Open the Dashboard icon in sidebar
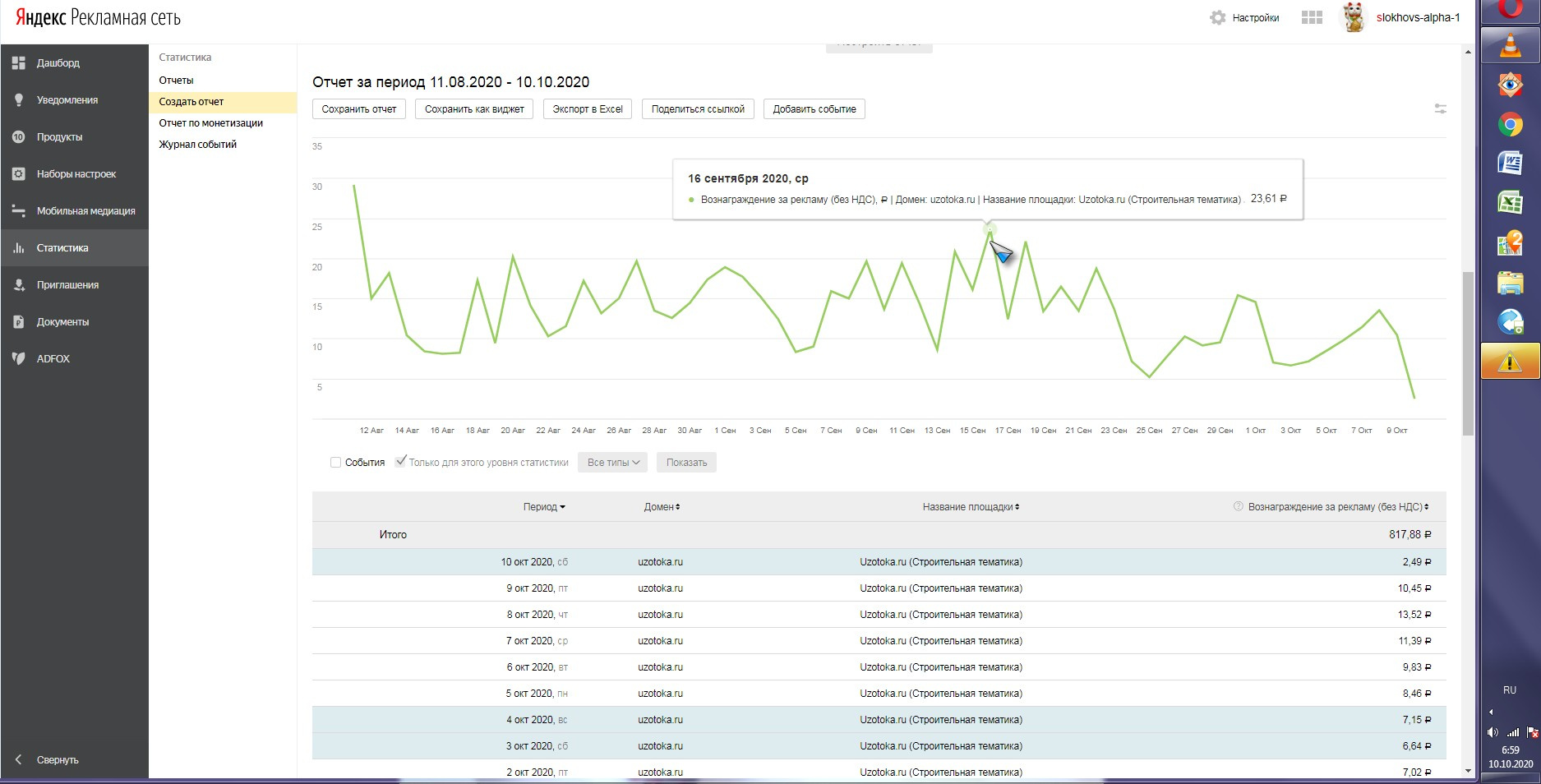Screen dimensions: 1541x784 click(x=18, y=62)
